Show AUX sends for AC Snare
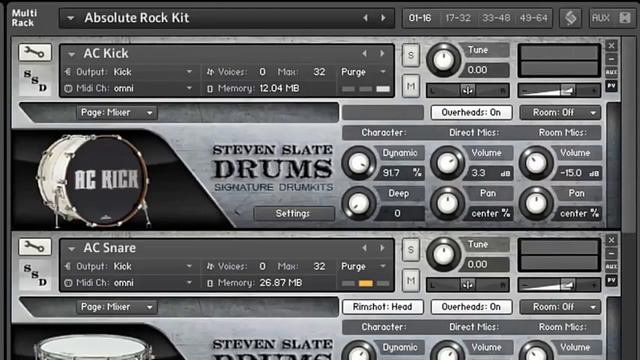 611,267
